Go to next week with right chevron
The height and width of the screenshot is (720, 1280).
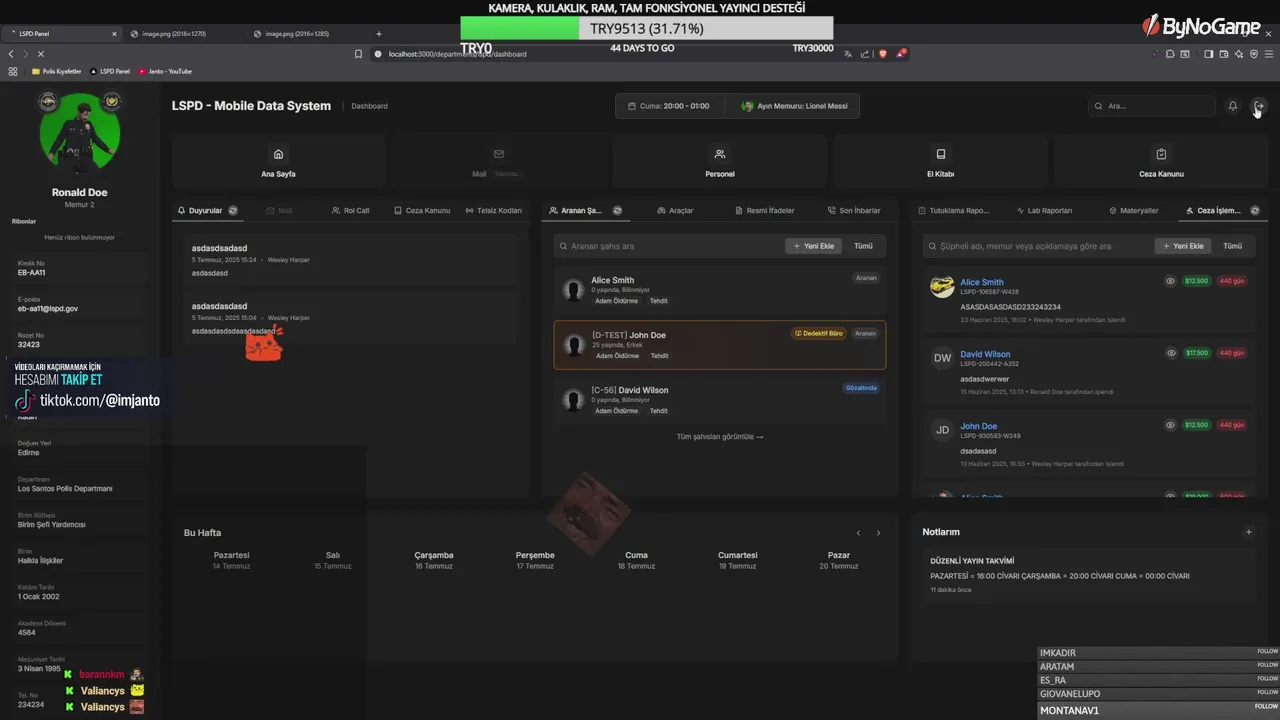point(878,533)
